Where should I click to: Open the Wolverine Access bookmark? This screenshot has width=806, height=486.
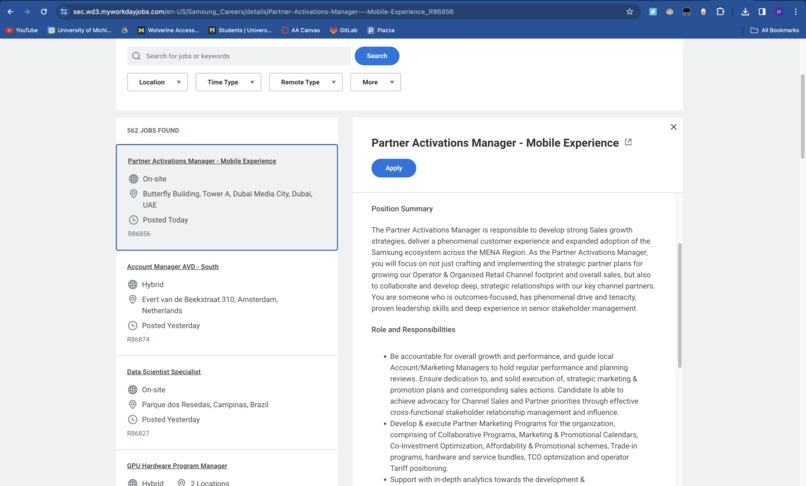pyautogui.click(x=168, y=30)
